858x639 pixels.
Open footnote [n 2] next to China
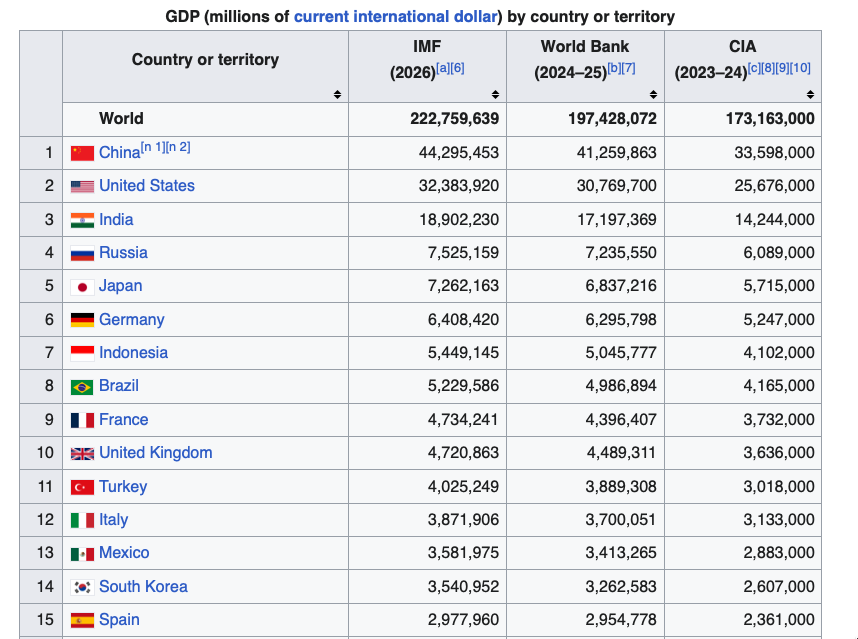178,147
